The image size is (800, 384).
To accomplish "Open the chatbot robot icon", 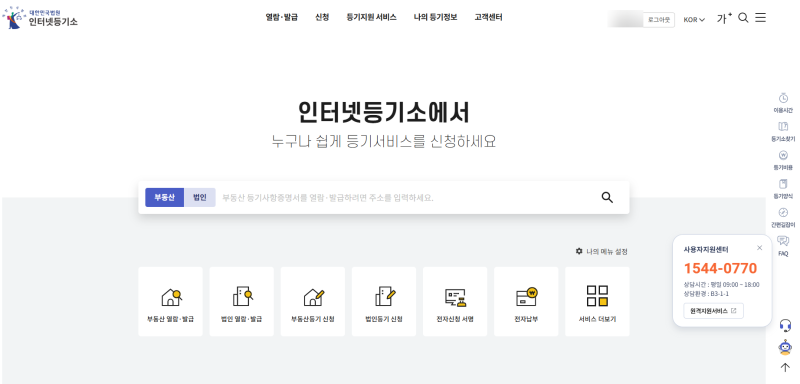I will pos(785,348).
